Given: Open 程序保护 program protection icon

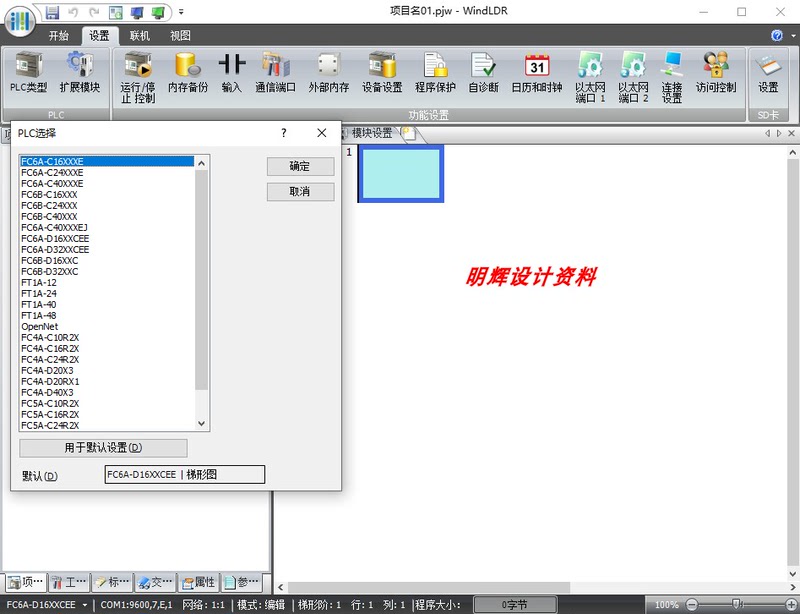Looking at the screenshot, I should [x=435, y=72].
